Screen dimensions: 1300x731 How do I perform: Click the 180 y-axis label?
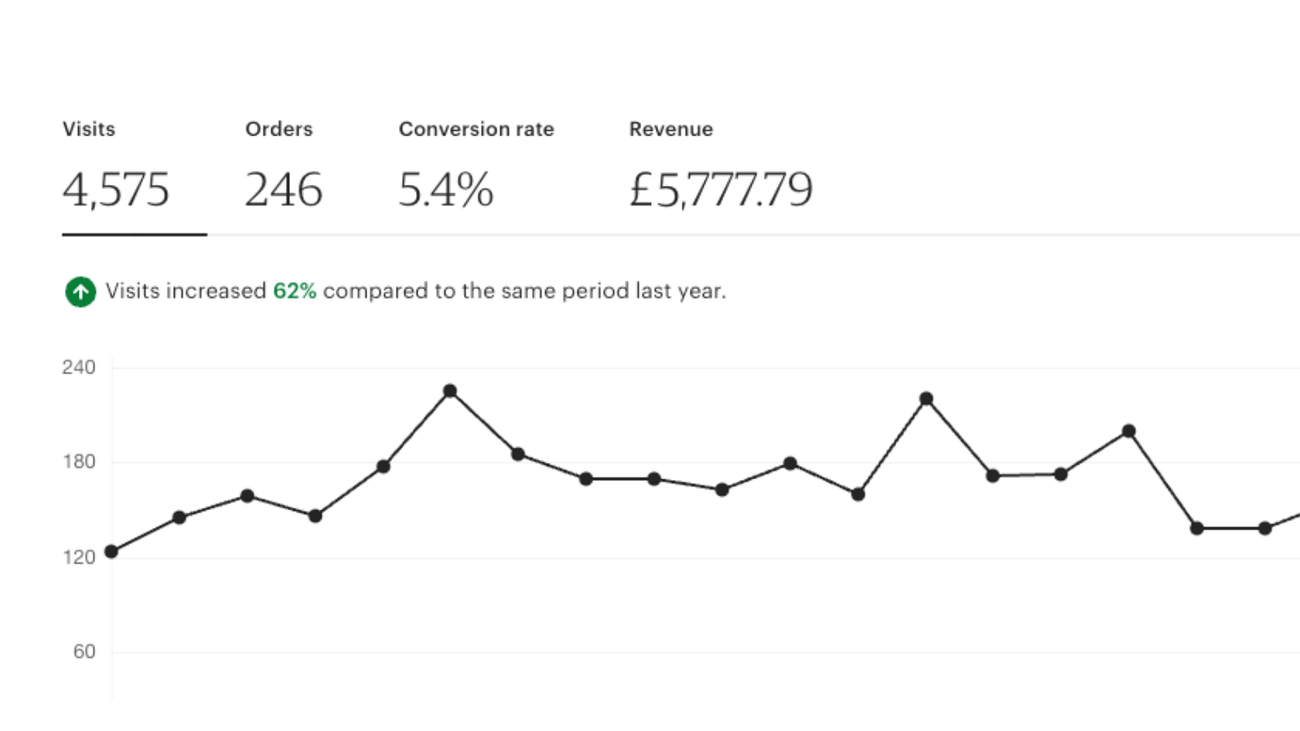click(x=79, y=462)
